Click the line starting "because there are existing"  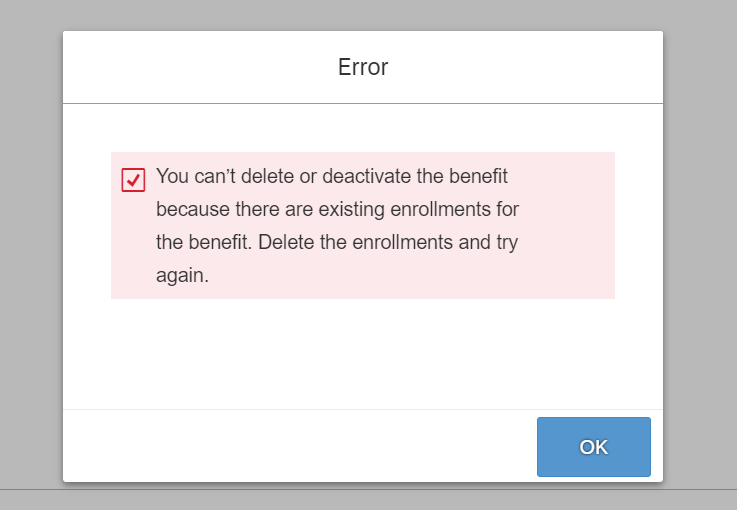pyautogui.click(x=337, y=209)
